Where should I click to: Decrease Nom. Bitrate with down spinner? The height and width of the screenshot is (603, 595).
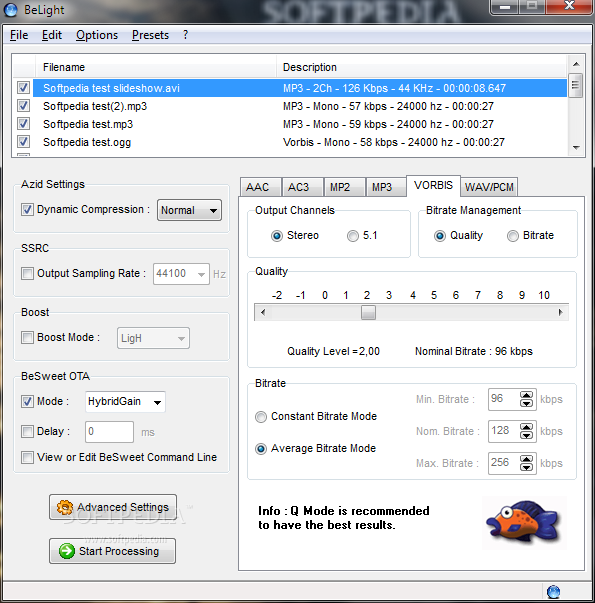[526, 435]
